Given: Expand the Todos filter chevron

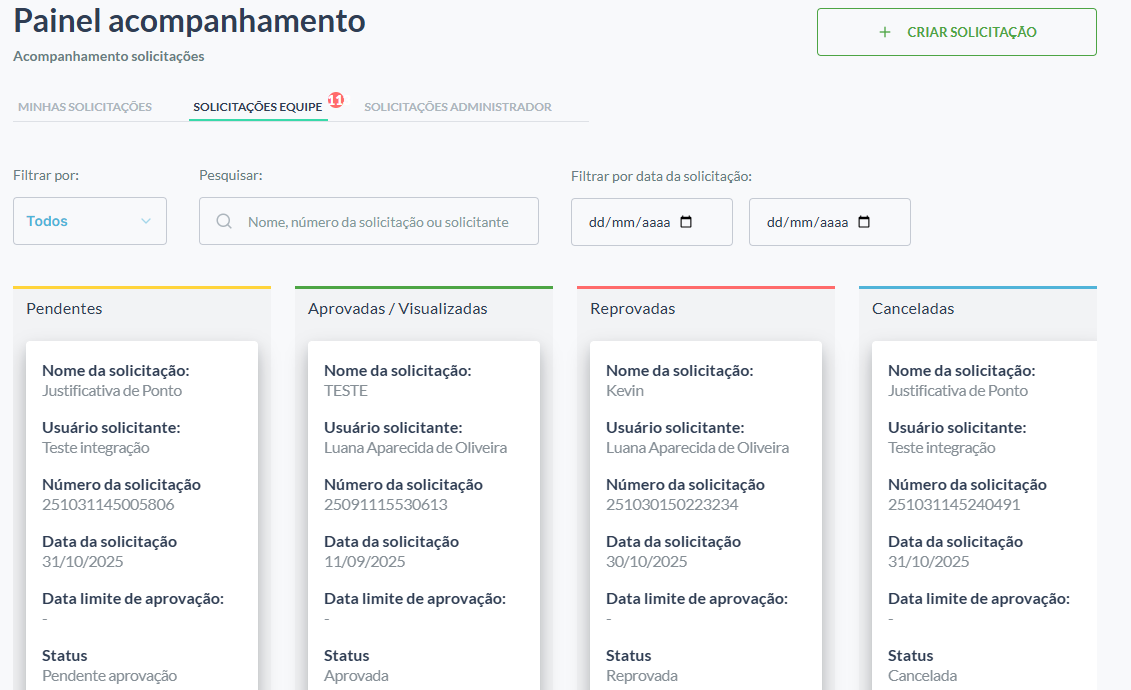Looking at the screenshot, I should [146, 221].
